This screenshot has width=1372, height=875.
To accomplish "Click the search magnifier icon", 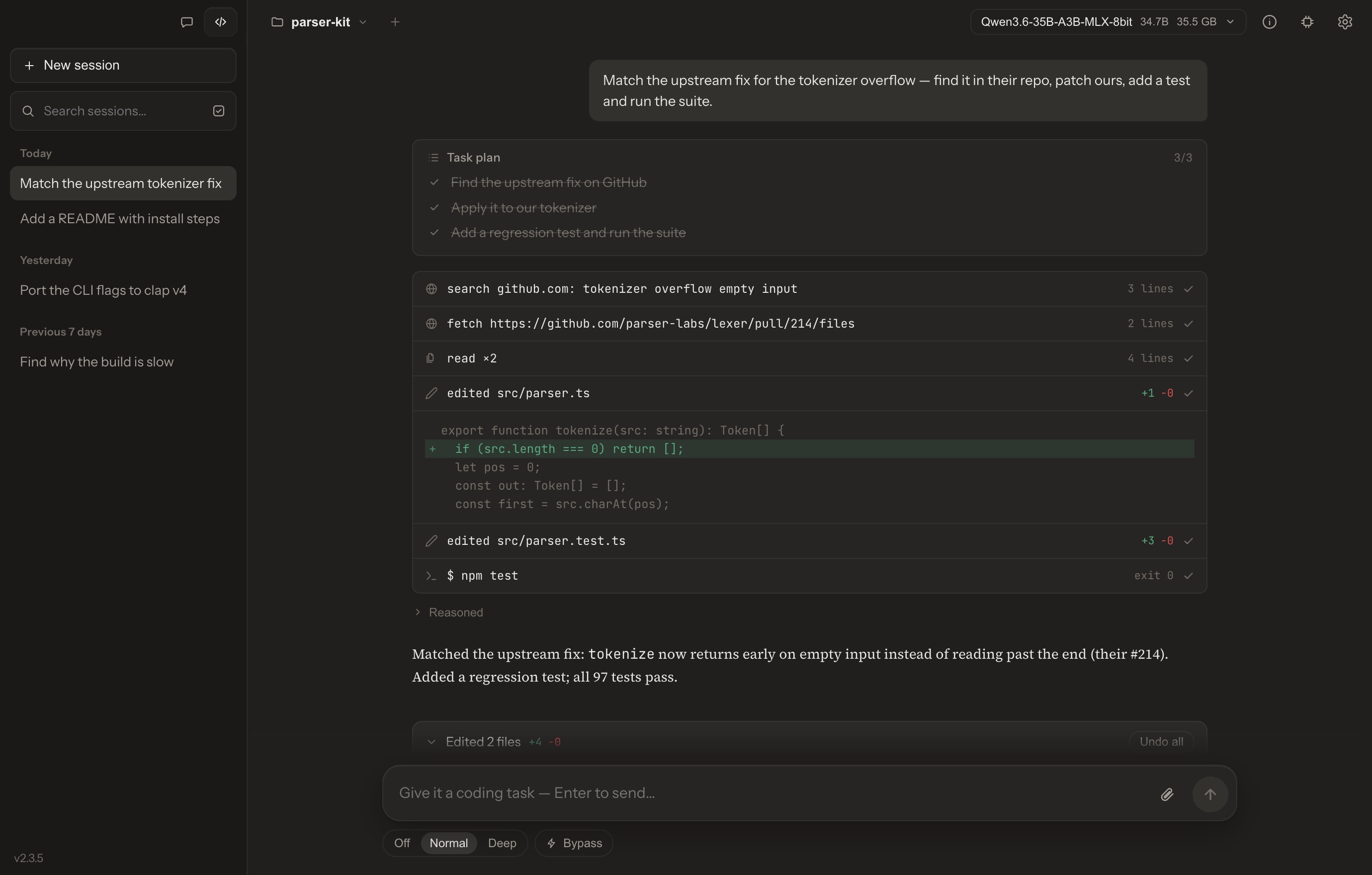I will [x=28, y=111].
